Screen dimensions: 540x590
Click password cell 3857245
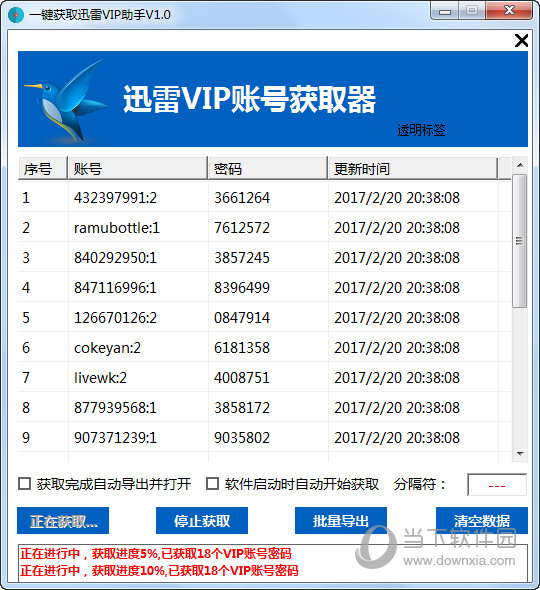(242, 257)
